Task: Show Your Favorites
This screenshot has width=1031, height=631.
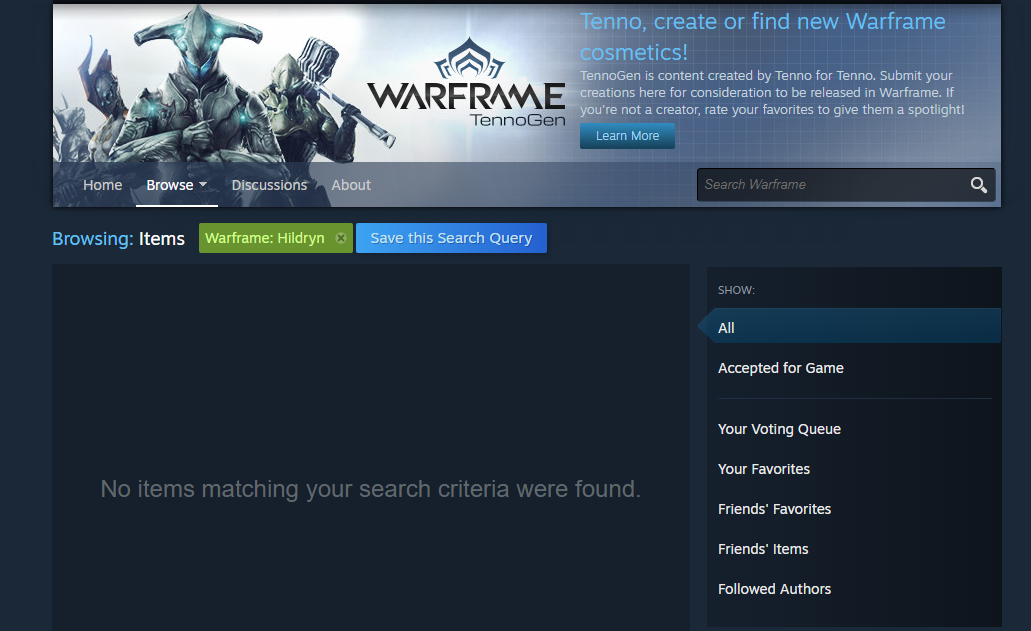Action: (x=763, y=469)
